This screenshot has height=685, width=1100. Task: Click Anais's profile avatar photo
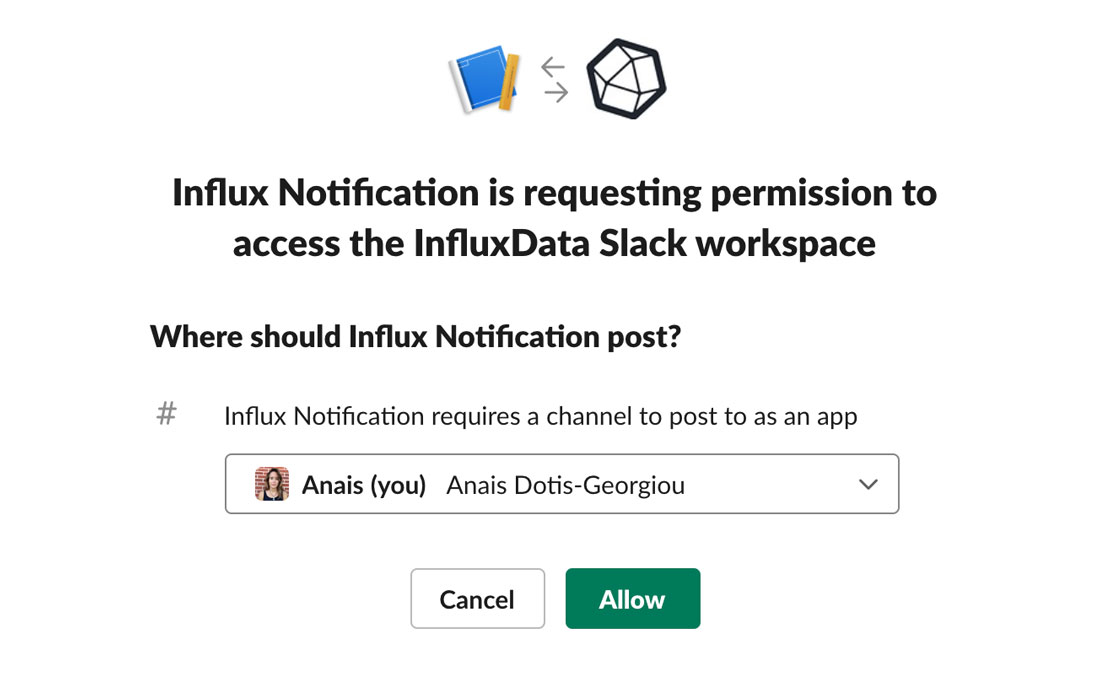pyautogui.click(x=272, y=485)
